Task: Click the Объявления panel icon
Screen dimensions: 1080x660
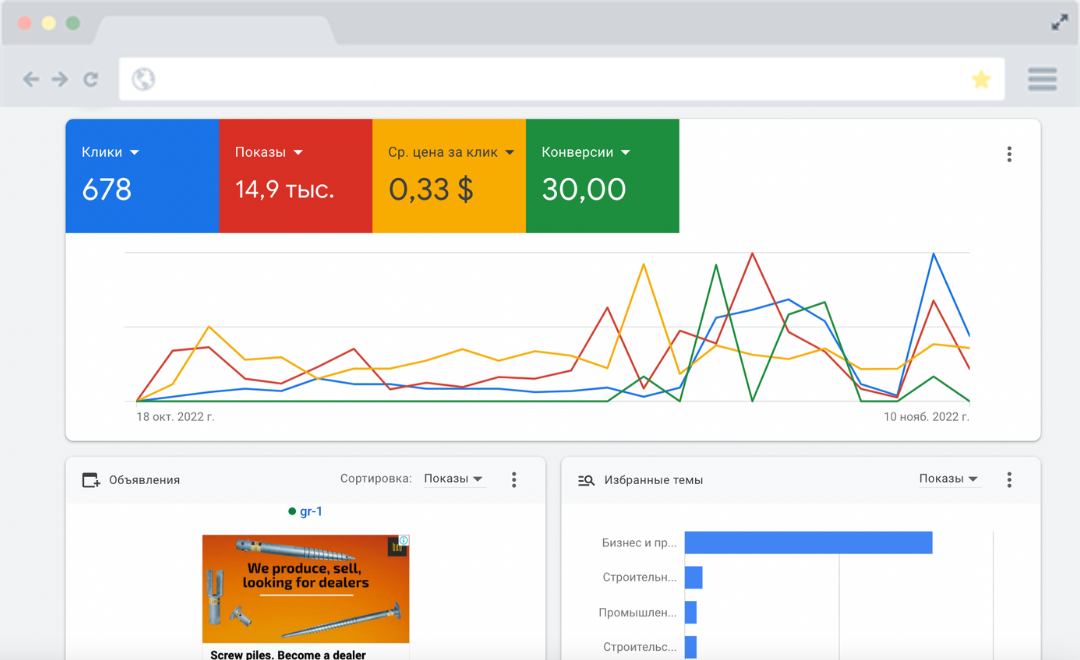Action: (91, 479)
